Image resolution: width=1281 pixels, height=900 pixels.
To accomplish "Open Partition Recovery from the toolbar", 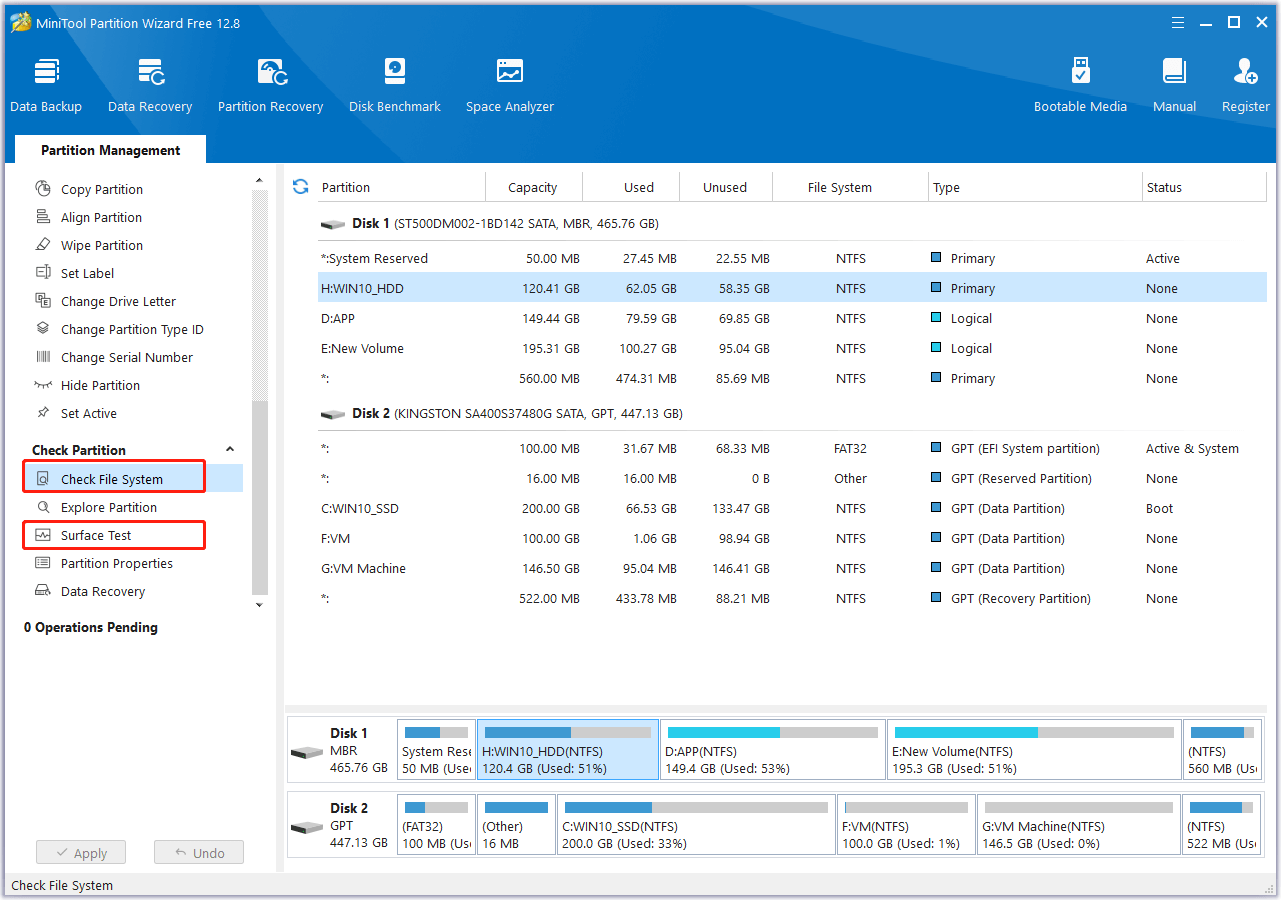I will click(x=271, y=85).
